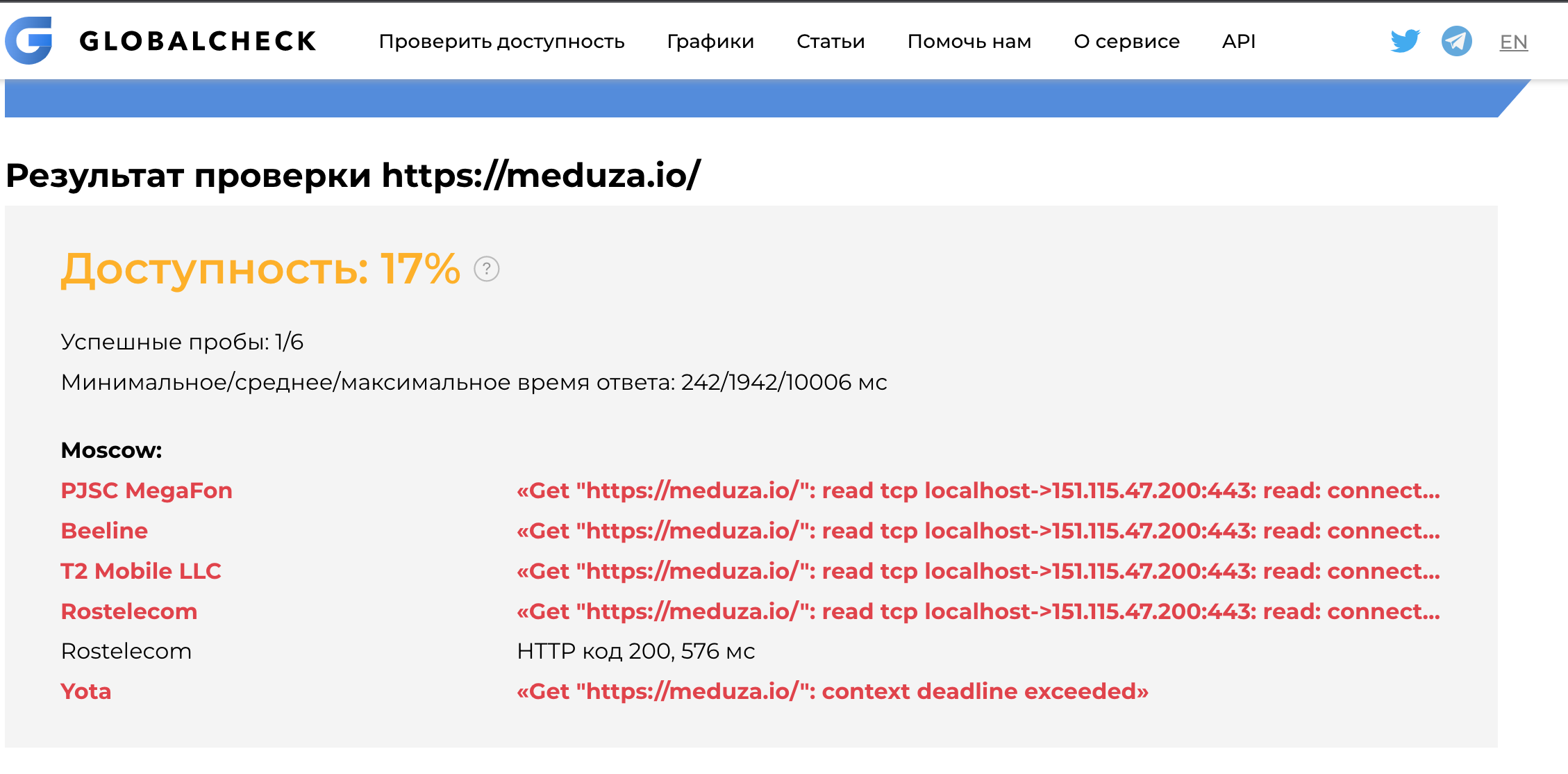Screen dimensions: 1568x774
Task: Open the Yota provider result
Action: (85, 691)
